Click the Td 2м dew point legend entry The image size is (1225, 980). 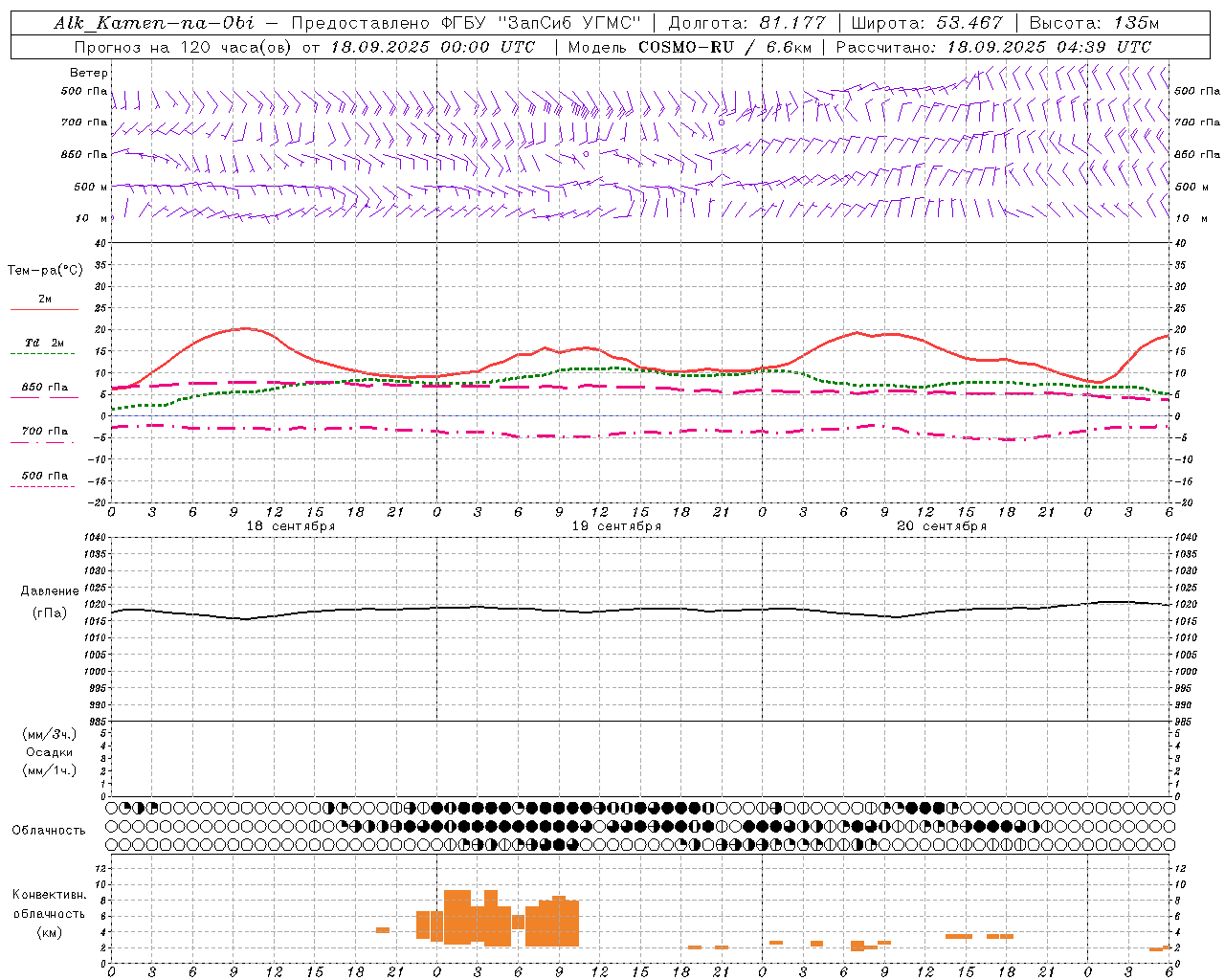click(x=44, y=342)
